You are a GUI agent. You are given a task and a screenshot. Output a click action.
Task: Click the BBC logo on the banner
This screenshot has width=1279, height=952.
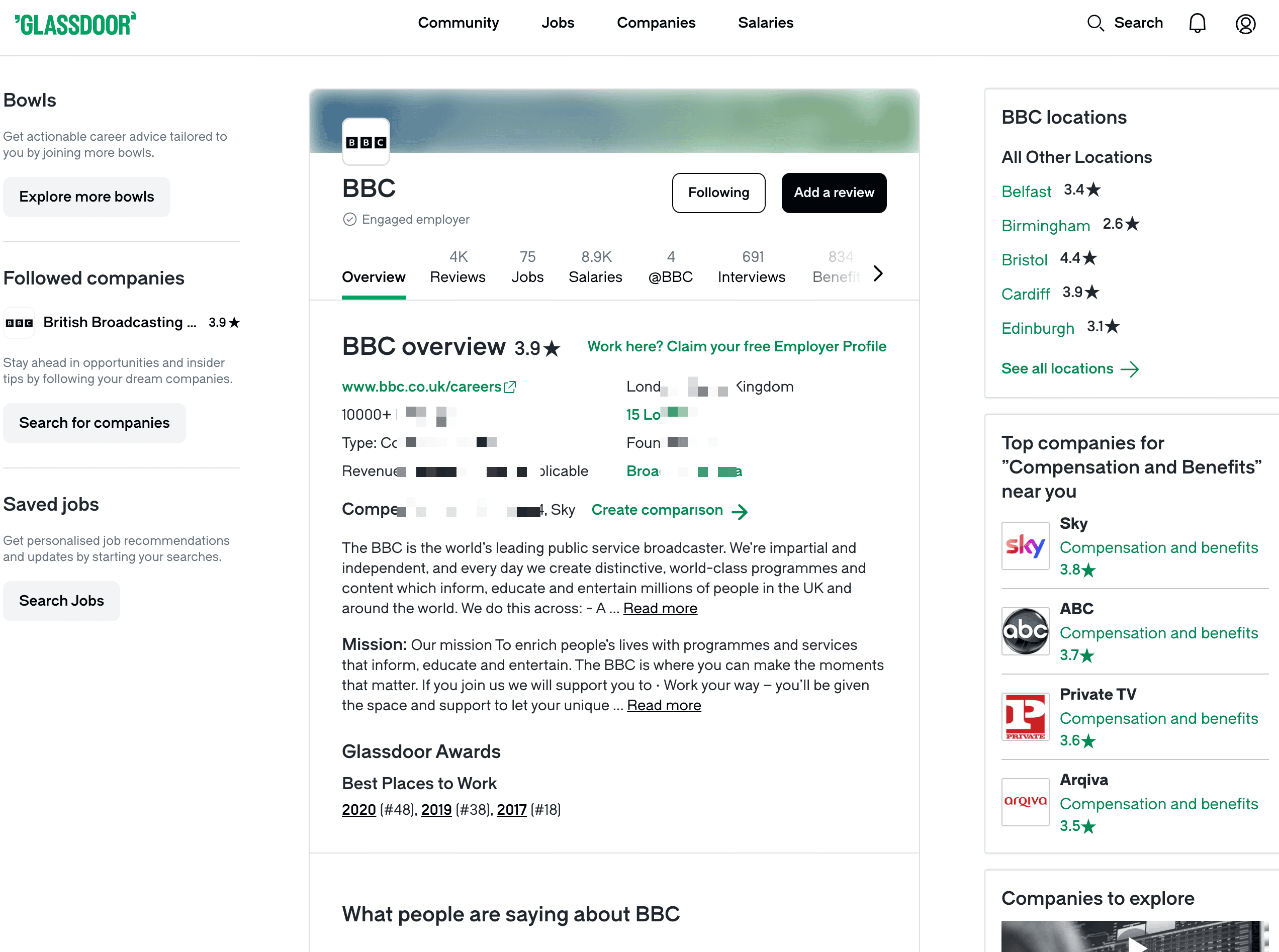[x=366, y=142]
